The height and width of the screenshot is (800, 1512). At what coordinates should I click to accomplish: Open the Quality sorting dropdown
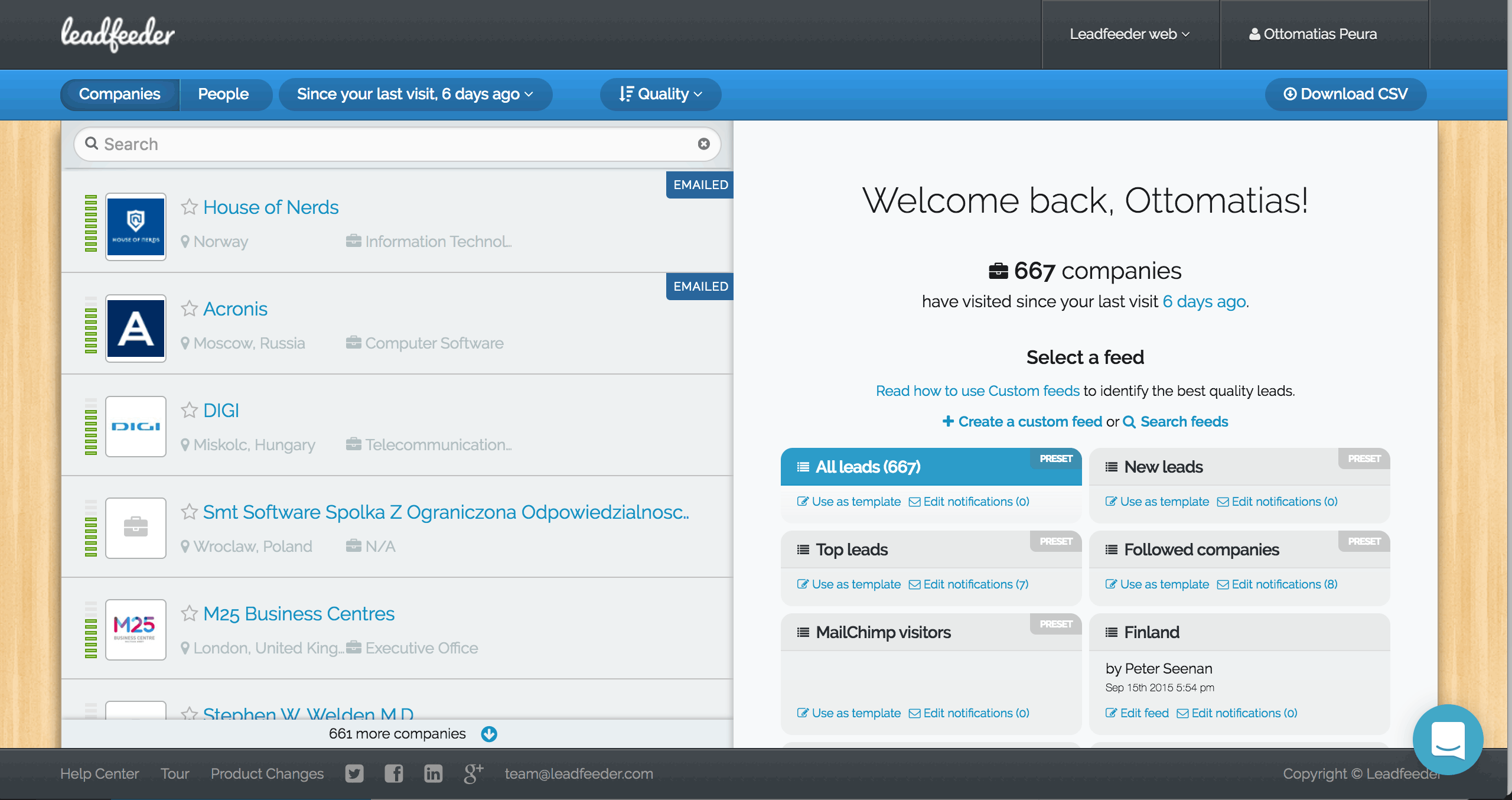point(660,94)
